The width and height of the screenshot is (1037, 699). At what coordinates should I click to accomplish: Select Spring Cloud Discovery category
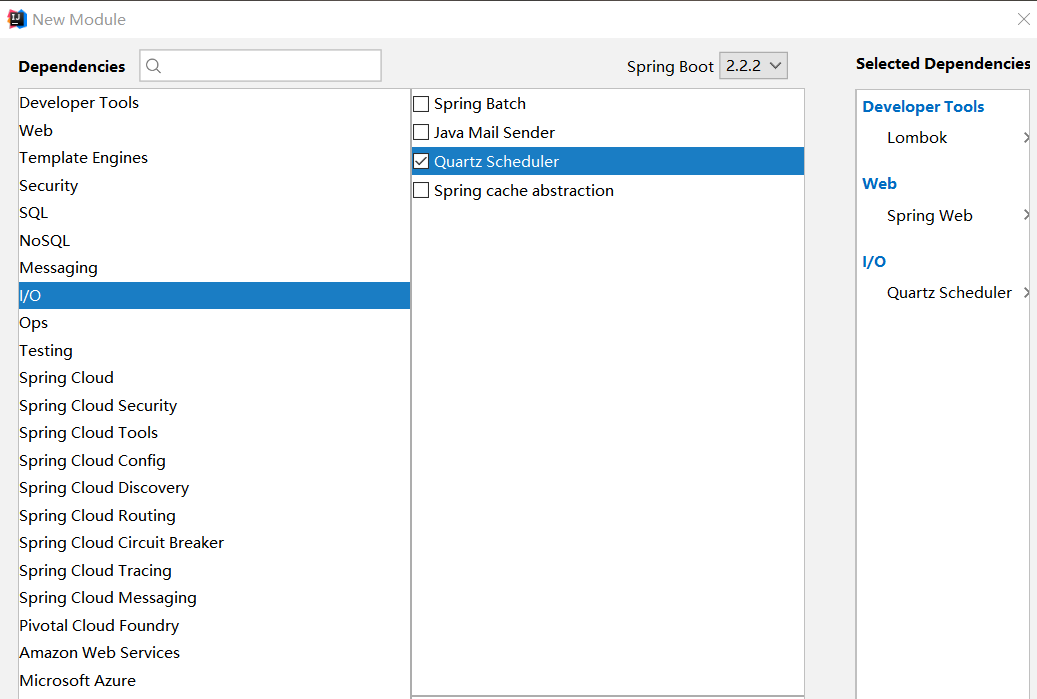coord(214,487)
